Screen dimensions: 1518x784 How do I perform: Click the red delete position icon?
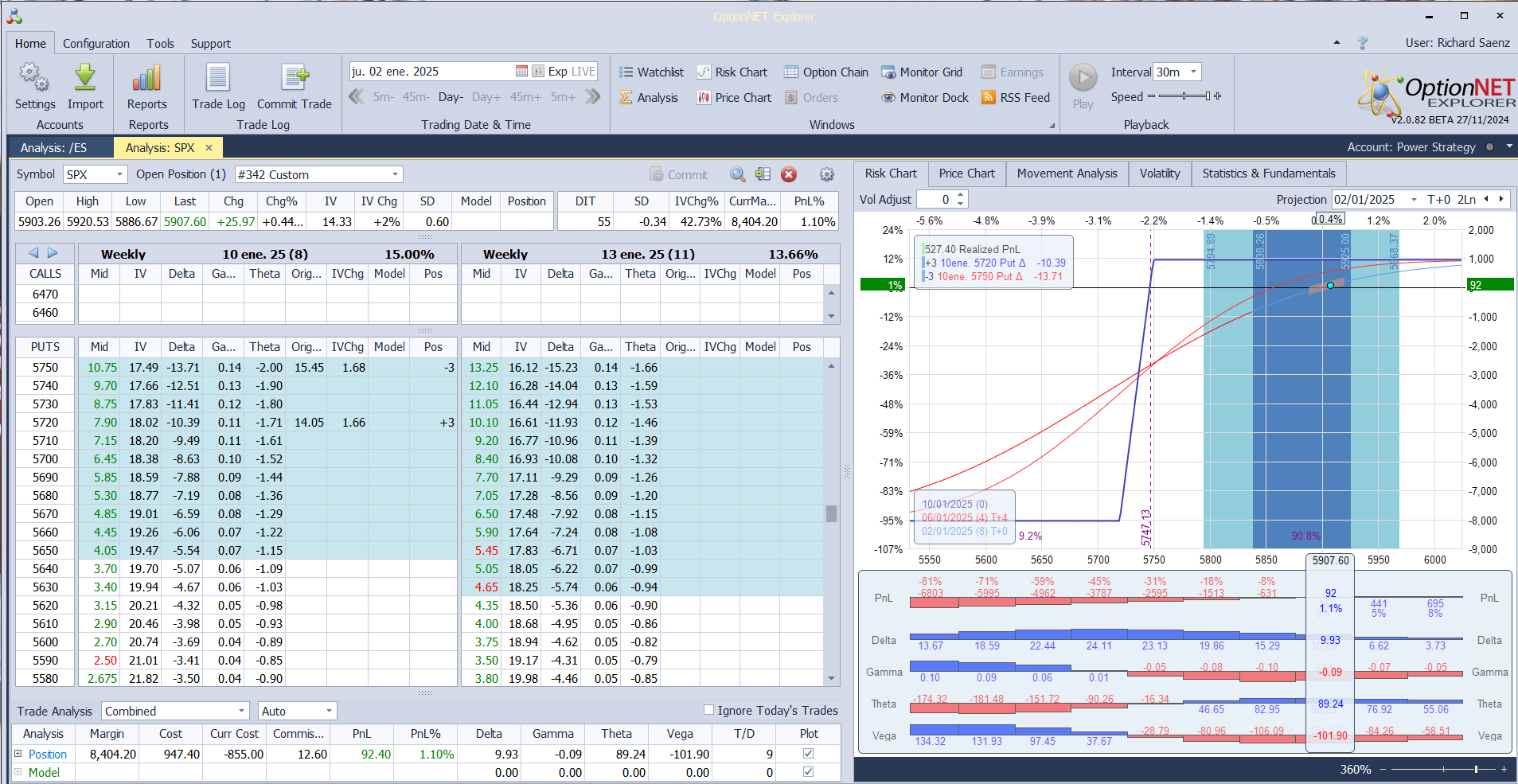pyautogui.click(x=788, y=174)
